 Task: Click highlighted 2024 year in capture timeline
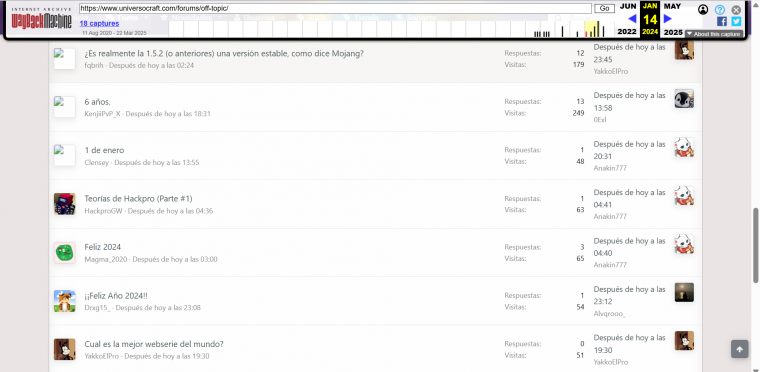pyautogui.click(x=650, y=32)
